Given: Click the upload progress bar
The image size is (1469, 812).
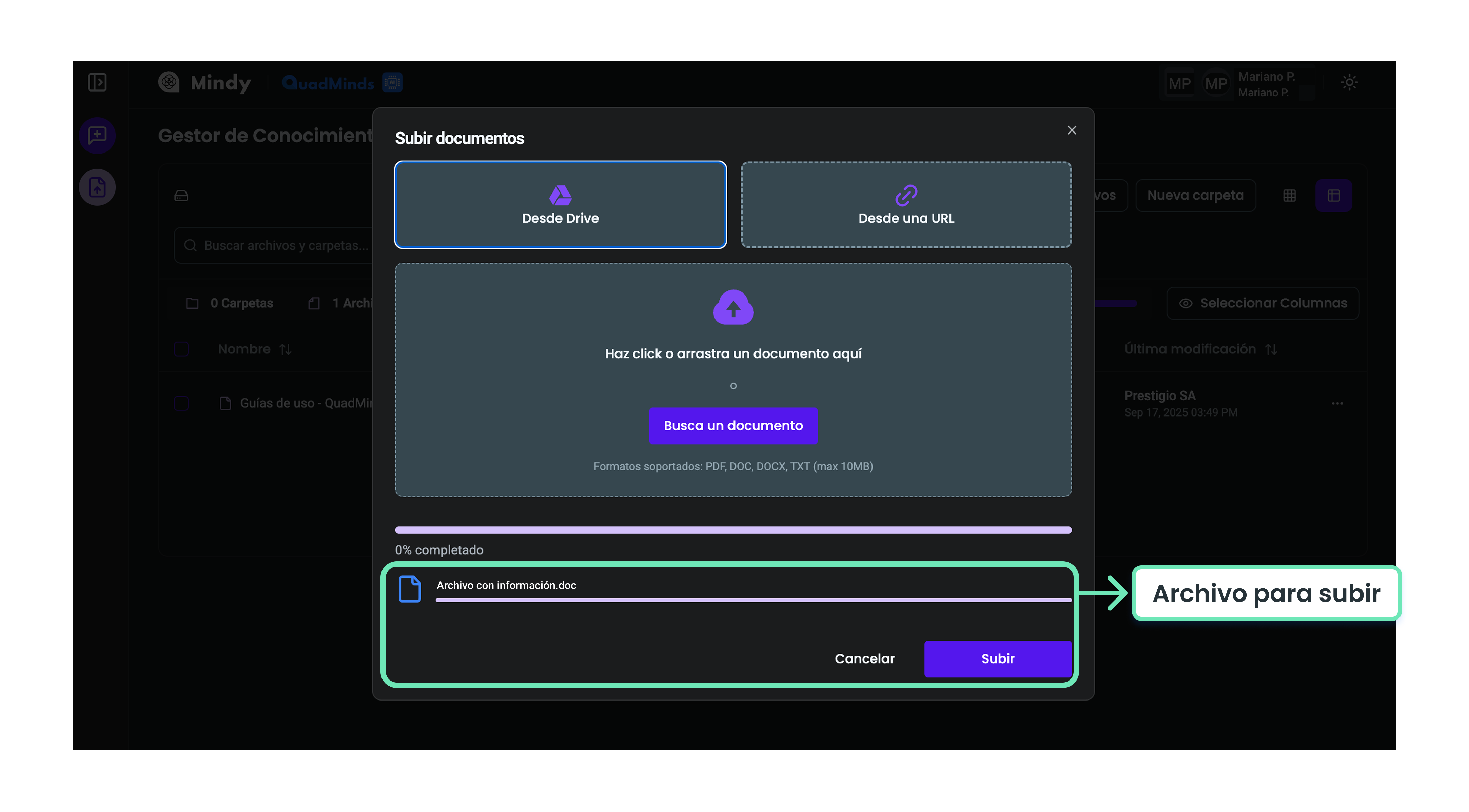Looking at the screenshot, I should coord(733,530).
